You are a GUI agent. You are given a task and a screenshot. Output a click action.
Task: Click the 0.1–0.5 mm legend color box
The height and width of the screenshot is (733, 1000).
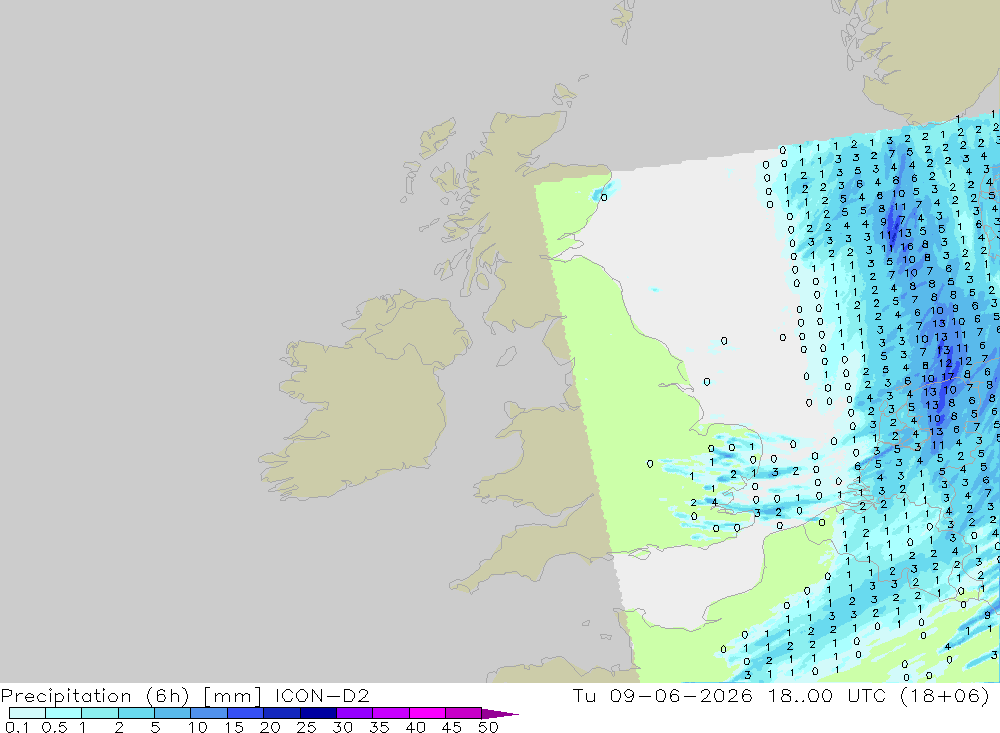click(x=27, y=713)
